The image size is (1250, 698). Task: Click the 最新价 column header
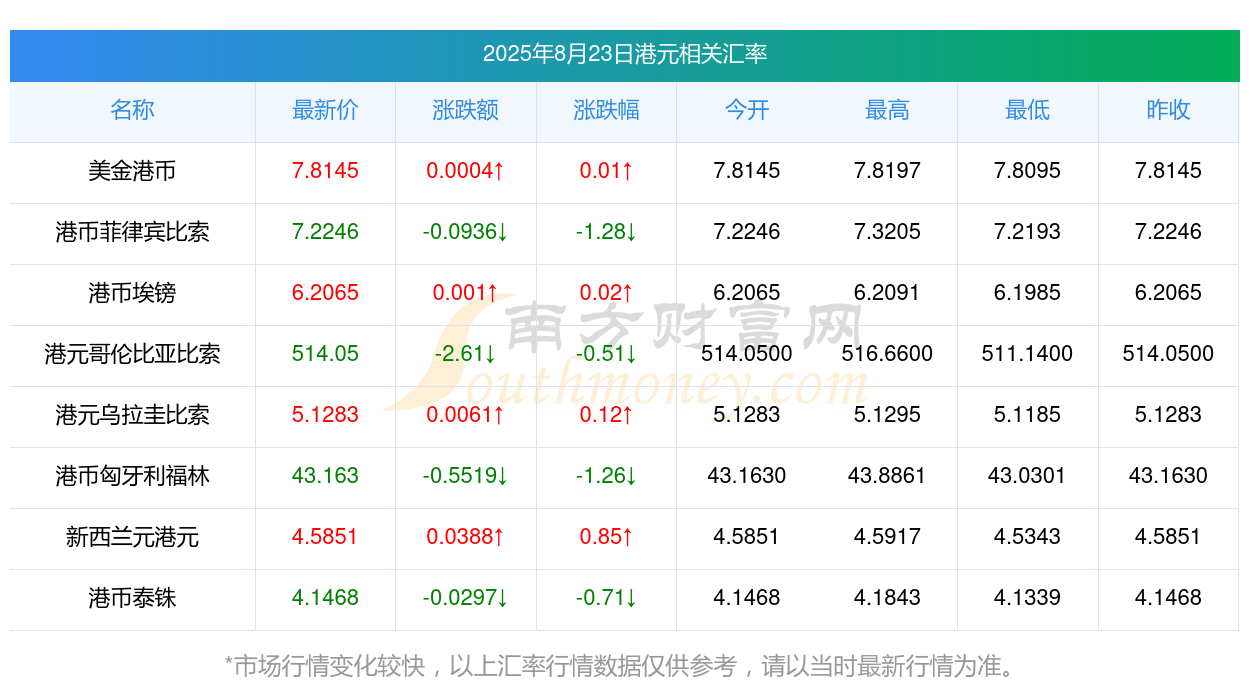point(325,110)
